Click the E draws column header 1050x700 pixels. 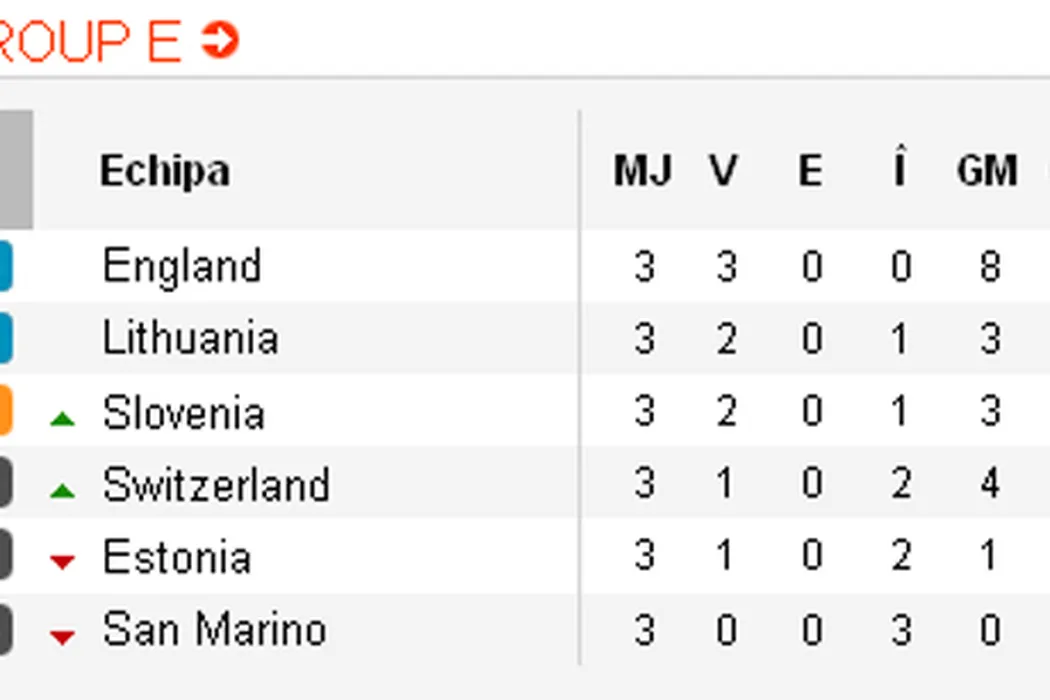click(x=810, y=171)
